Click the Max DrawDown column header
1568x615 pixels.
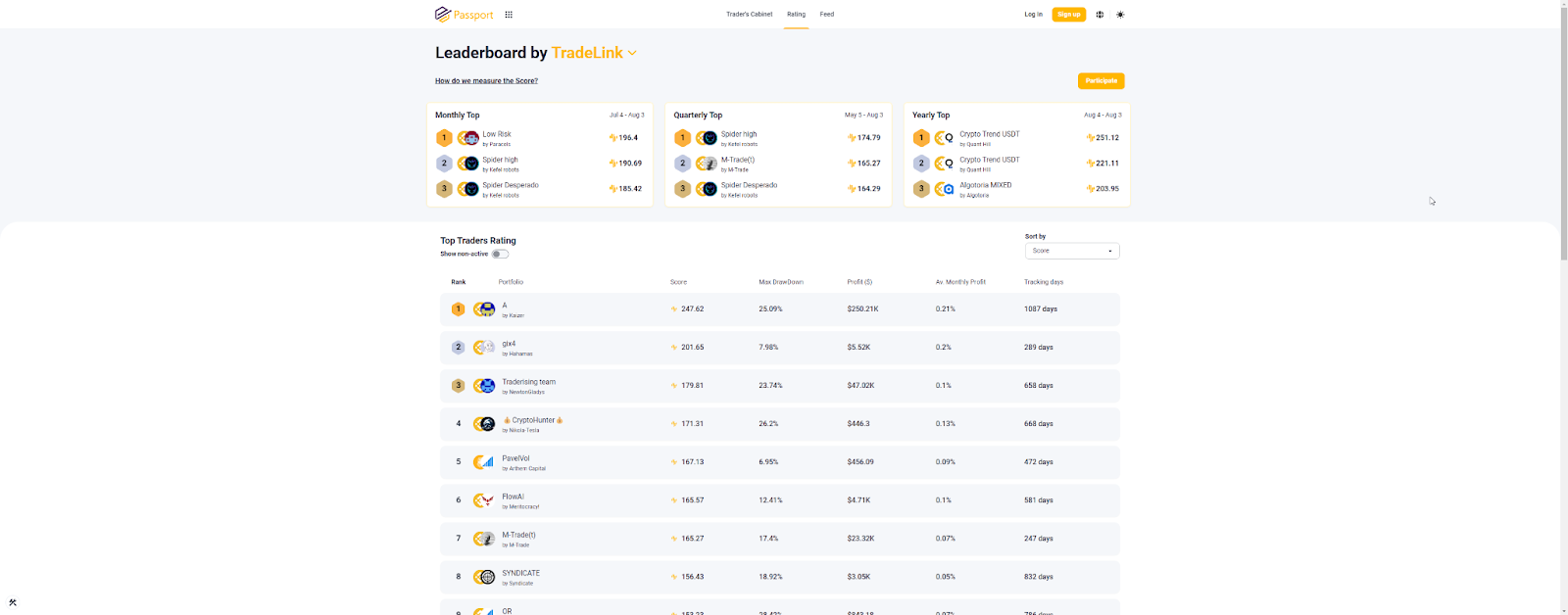pyautogui.click(x=781, y=282)
